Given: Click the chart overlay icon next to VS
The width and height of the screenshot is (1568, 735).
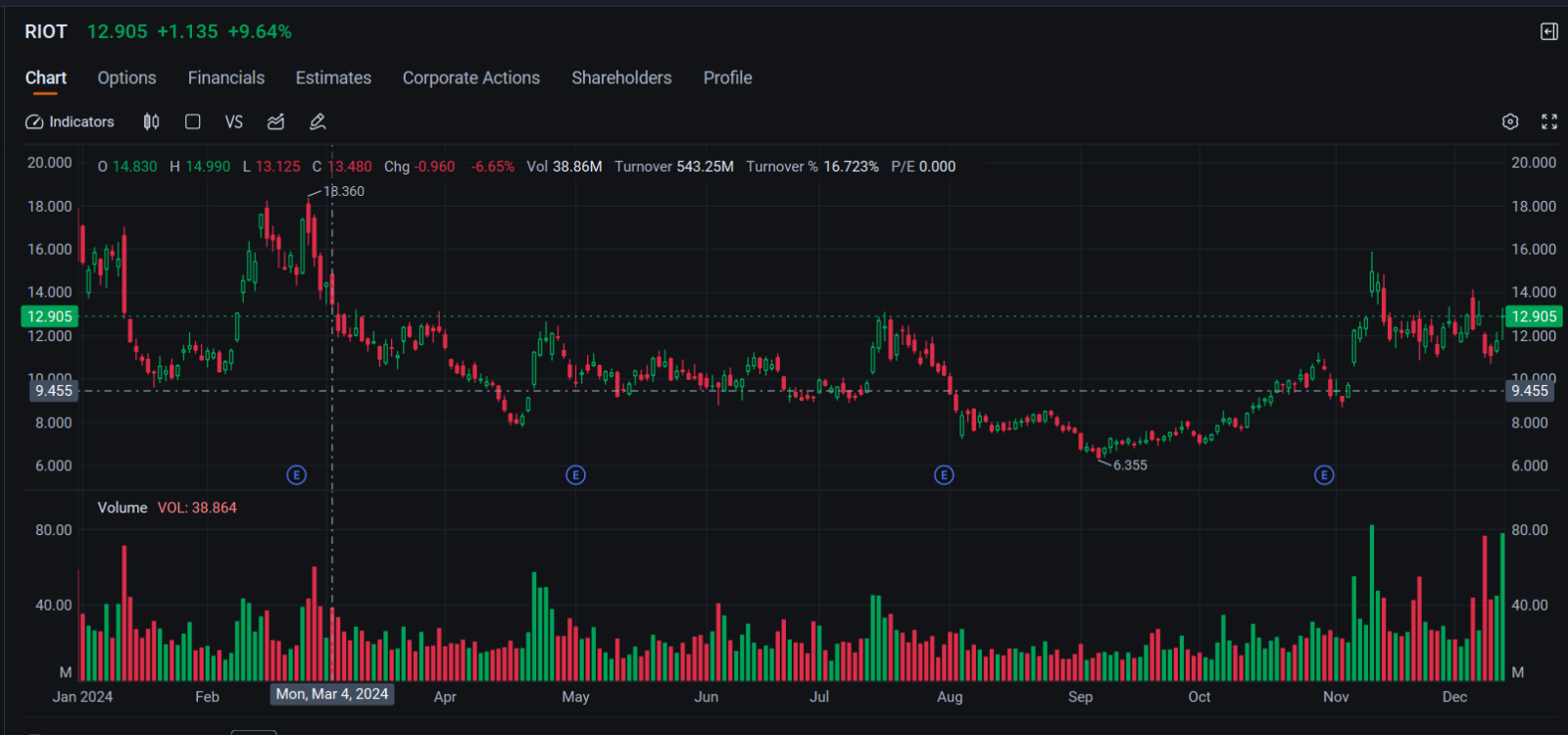Looking at the screenshot, I should (275, 122).
